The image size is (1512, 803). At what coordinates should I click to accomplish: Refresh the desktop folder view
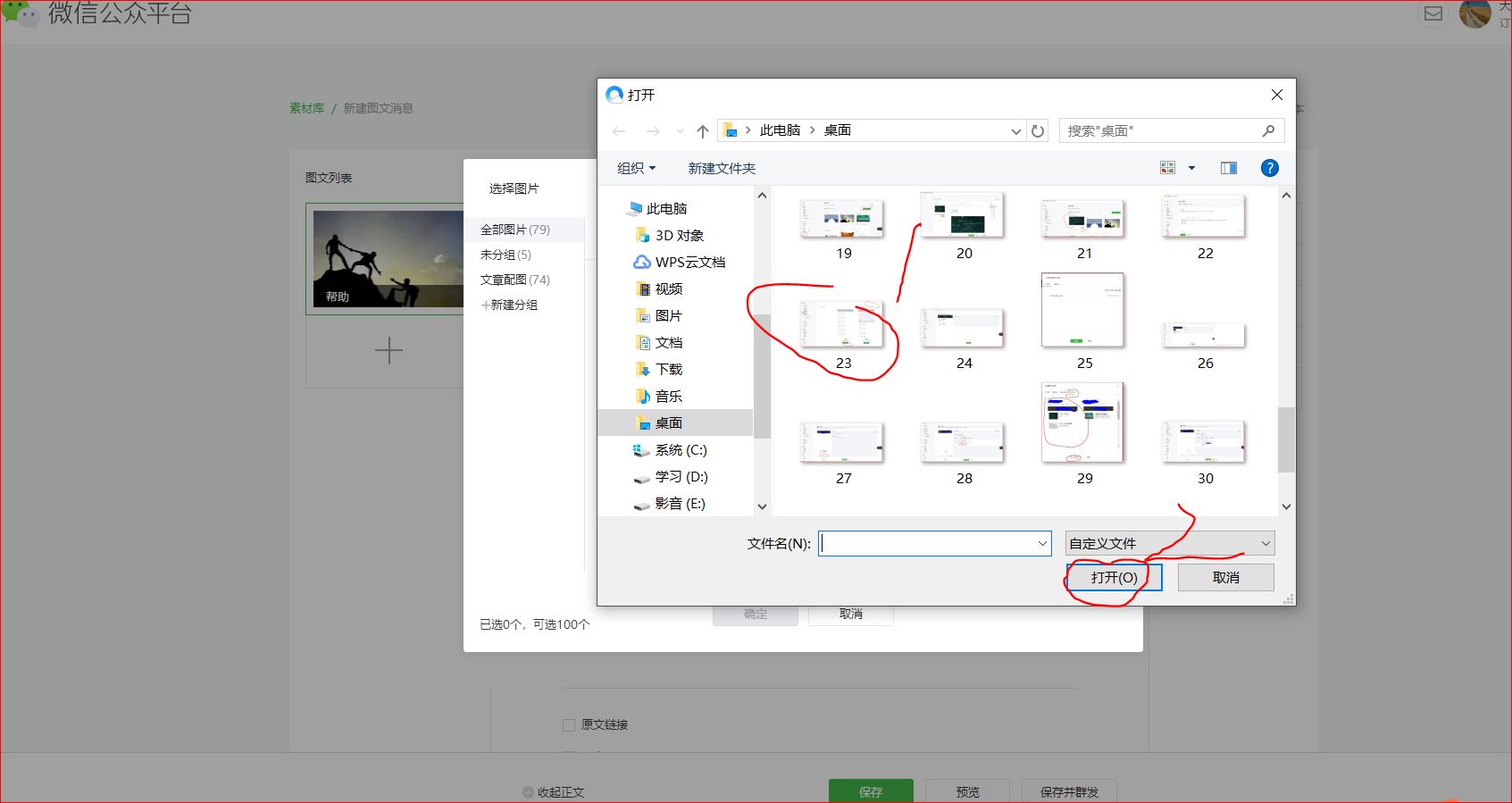pyautogui.click(x=1038, y=131)
